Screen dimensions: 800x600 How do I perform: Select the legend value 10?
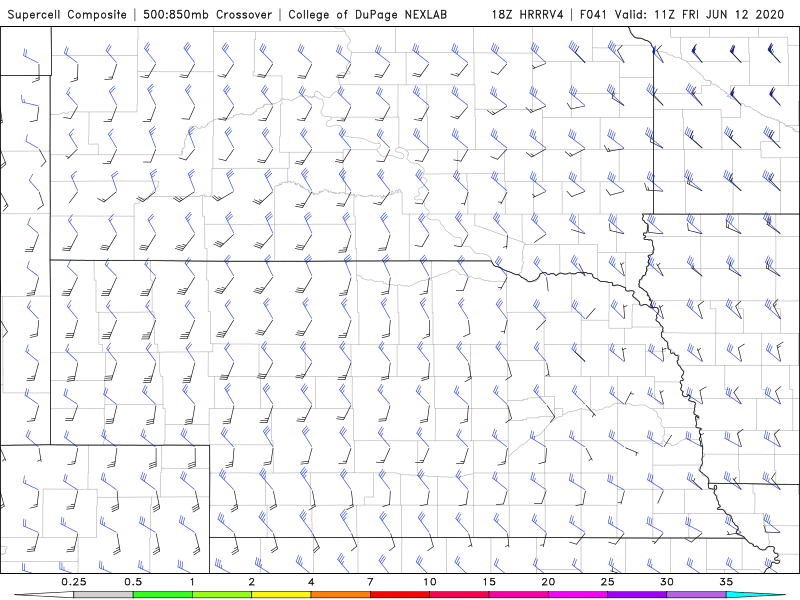430,582
